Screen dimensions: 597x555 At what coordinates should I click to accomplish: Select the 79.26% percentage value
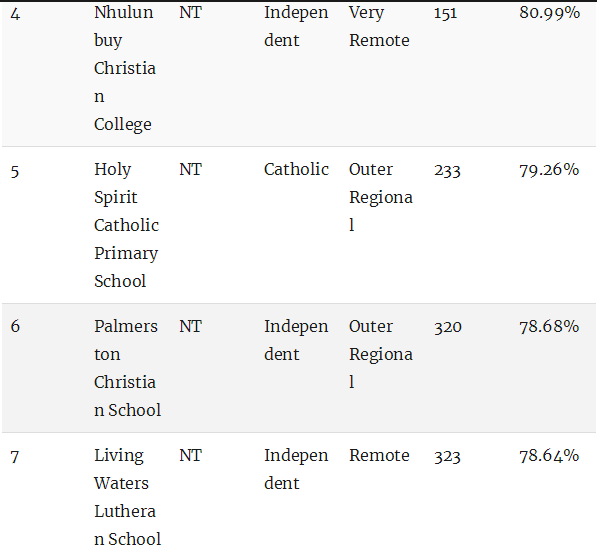click(x=549, y=170)
